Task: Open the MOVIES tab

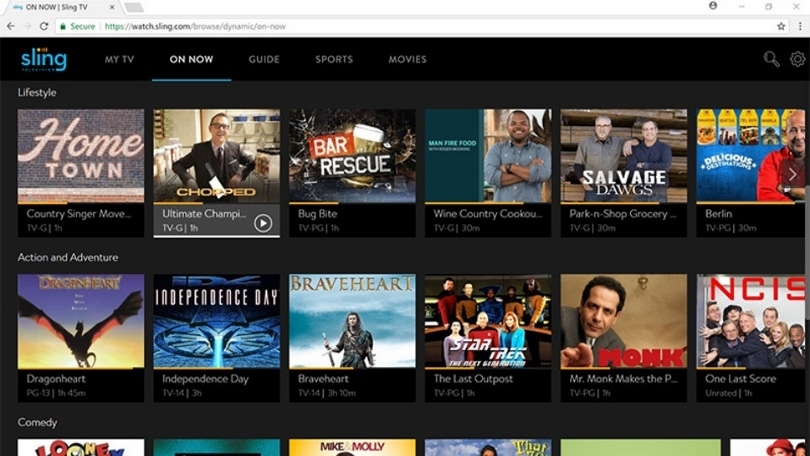Action: [x=408, y=59]
